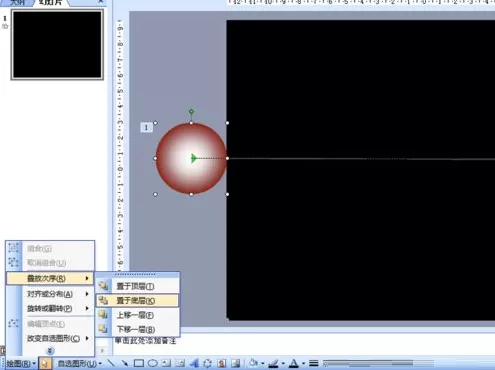Switch to the 幻灯片 slides tab
The height and width of the screenshot is (370, 495).
pos(50,2)
